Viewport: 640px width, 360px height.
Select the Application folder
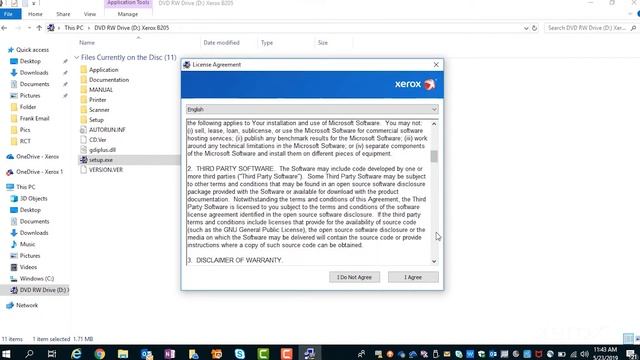click(x=104, y=70)
